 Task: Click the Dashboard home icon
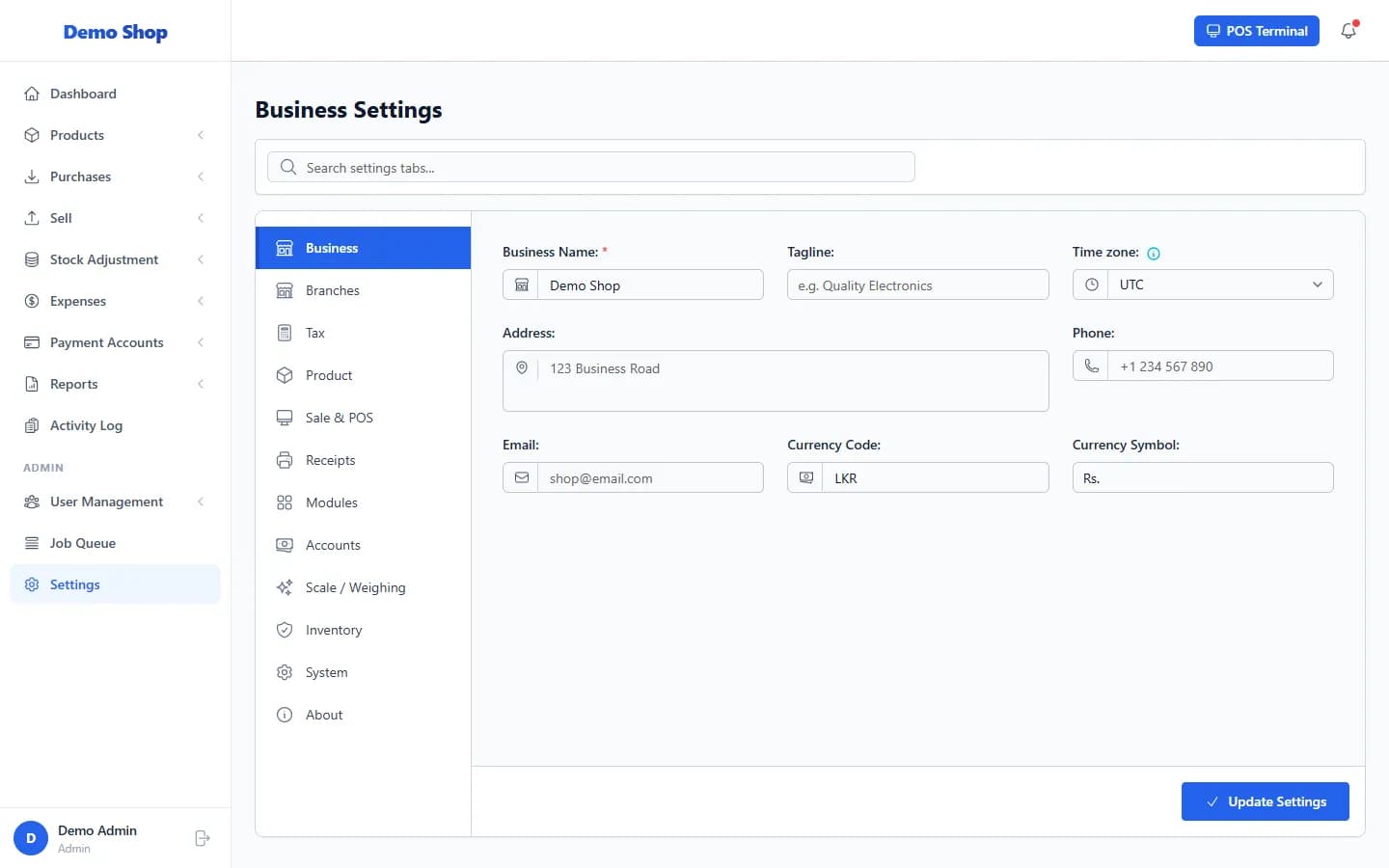[x=32, y=94]
